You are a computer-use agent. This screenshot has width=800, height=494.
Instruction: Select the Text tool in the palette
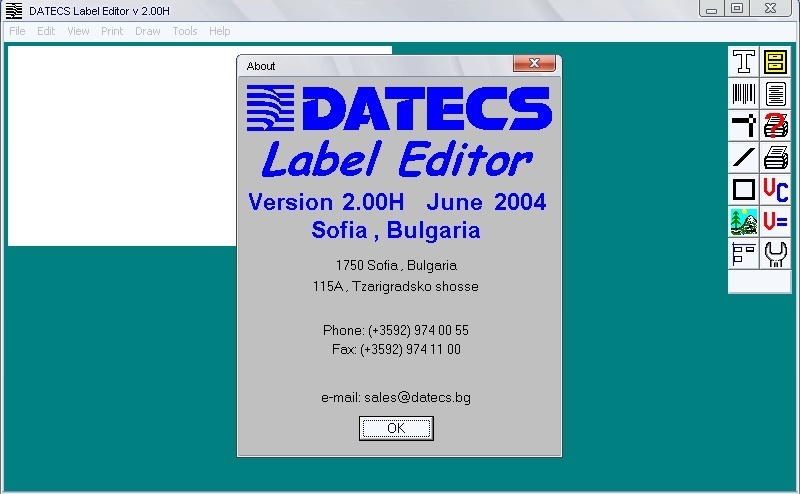click(743, 62)
